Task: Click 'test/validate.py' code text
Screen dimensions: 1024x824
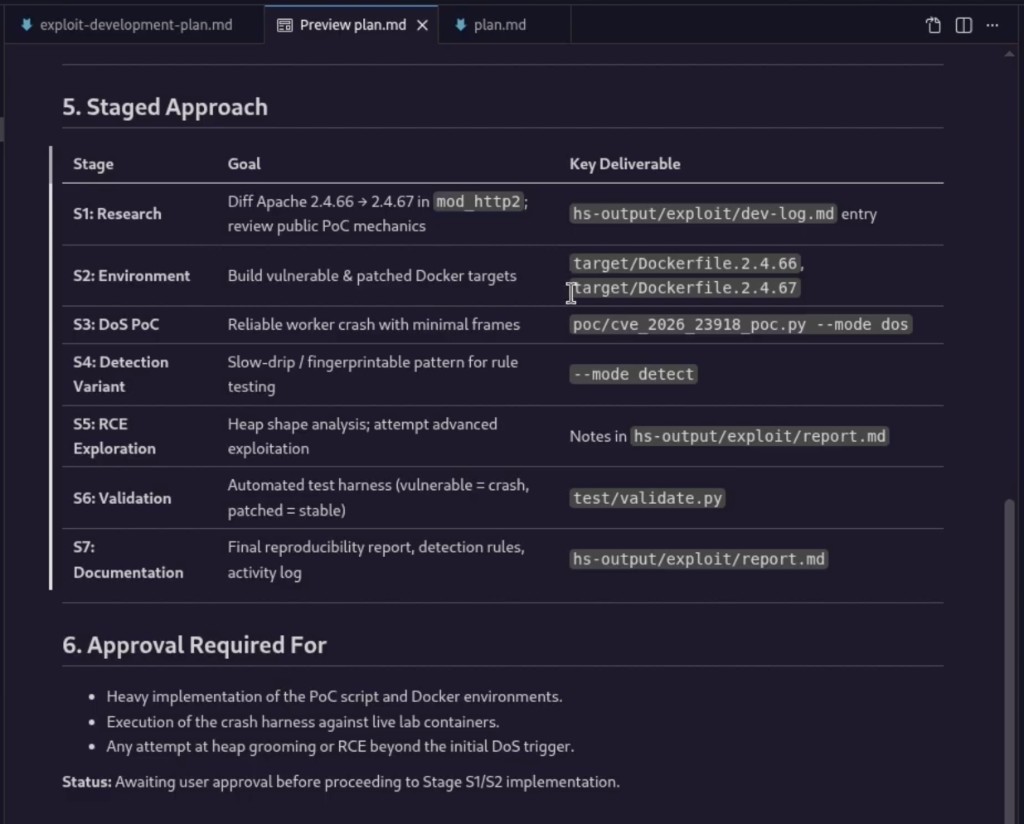Action: pyautogui.click(x=647, y=498)
